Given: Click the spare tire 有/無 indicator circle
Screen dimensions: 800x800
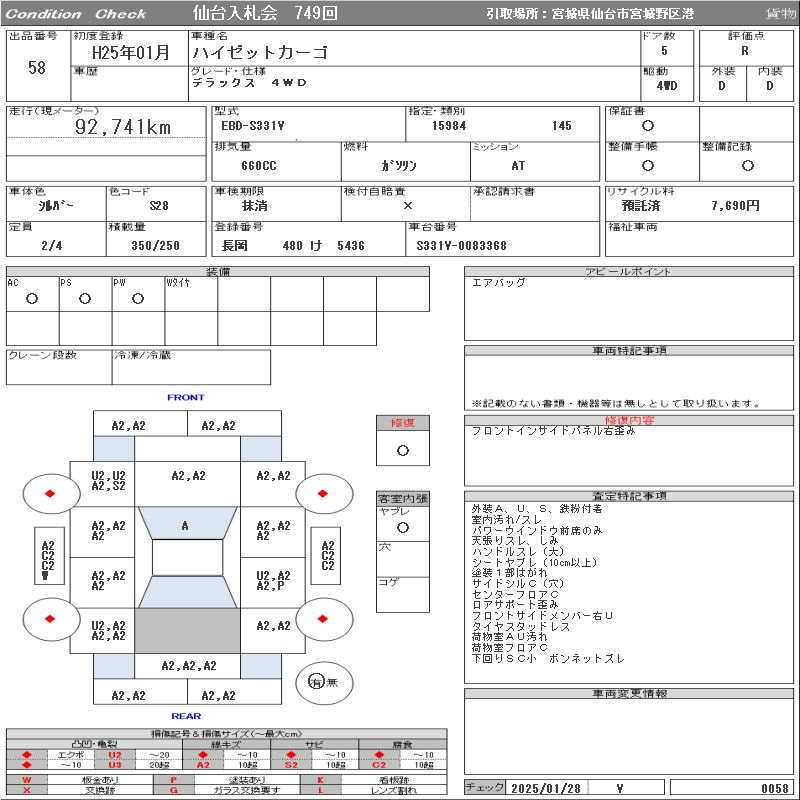Looking at the screenshot, I should pyautogui.click(x=316, y=682).
